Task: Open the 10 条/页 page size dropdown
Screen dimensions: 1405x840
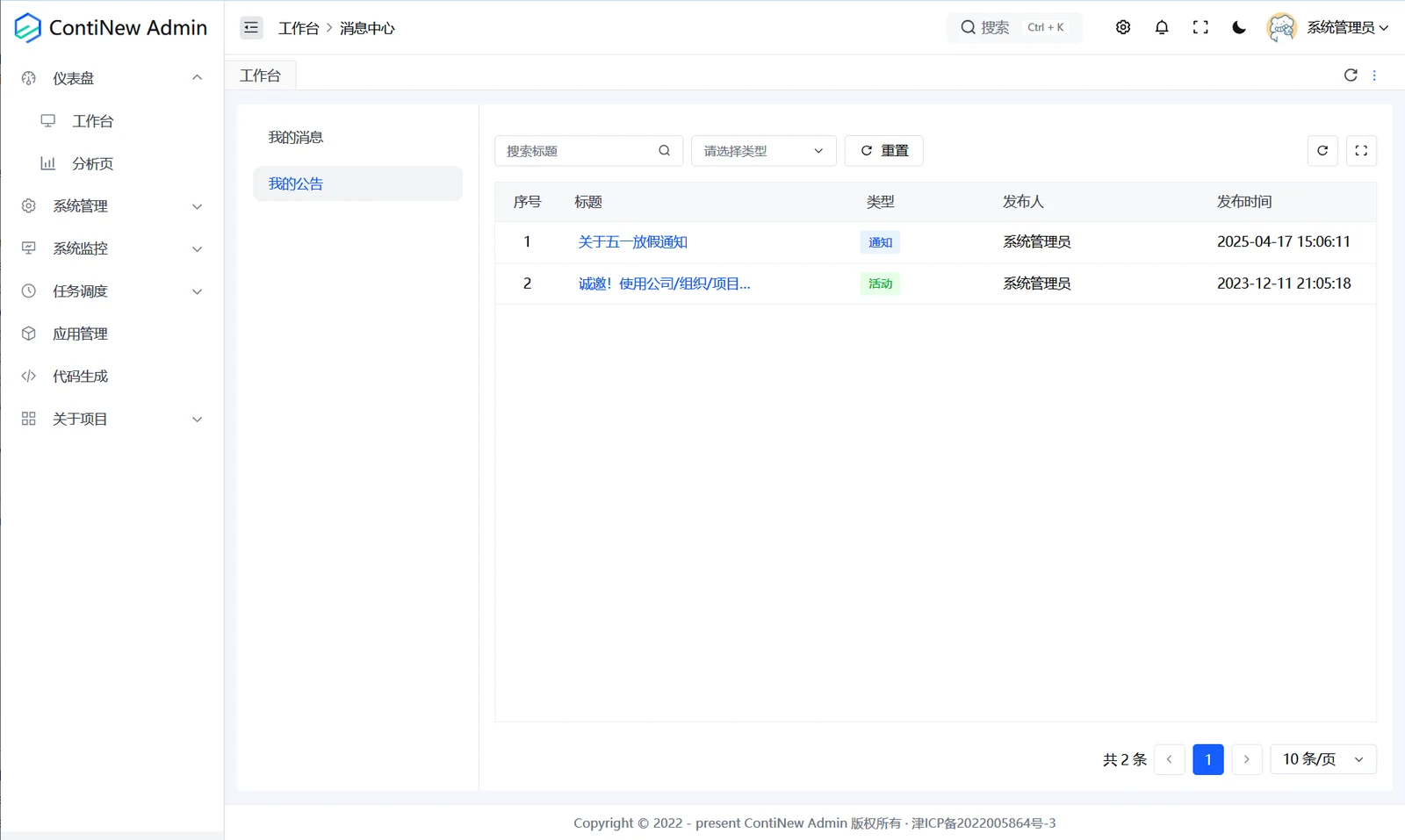Action: (1323, 759)
